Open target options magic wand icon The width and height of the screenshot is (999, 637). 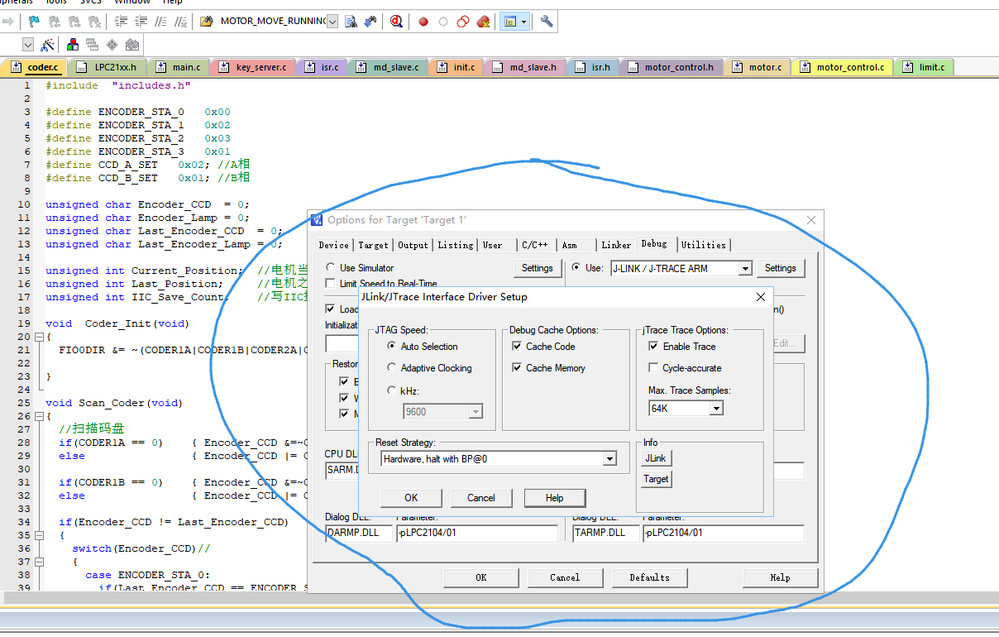pyautogui.click(x=47, y=45)
